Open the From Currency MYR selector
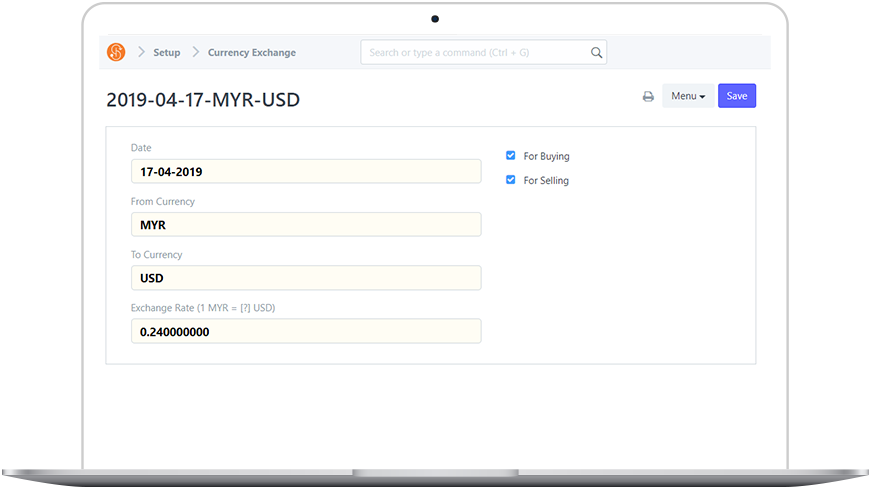This screenshot has height=490, width=870. tap(306, 225)
